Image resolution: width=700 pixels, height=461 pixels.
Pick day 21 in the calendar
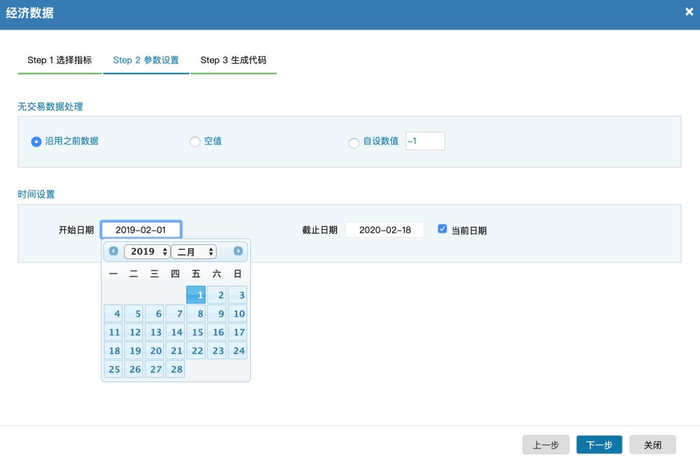click(175, 350)
